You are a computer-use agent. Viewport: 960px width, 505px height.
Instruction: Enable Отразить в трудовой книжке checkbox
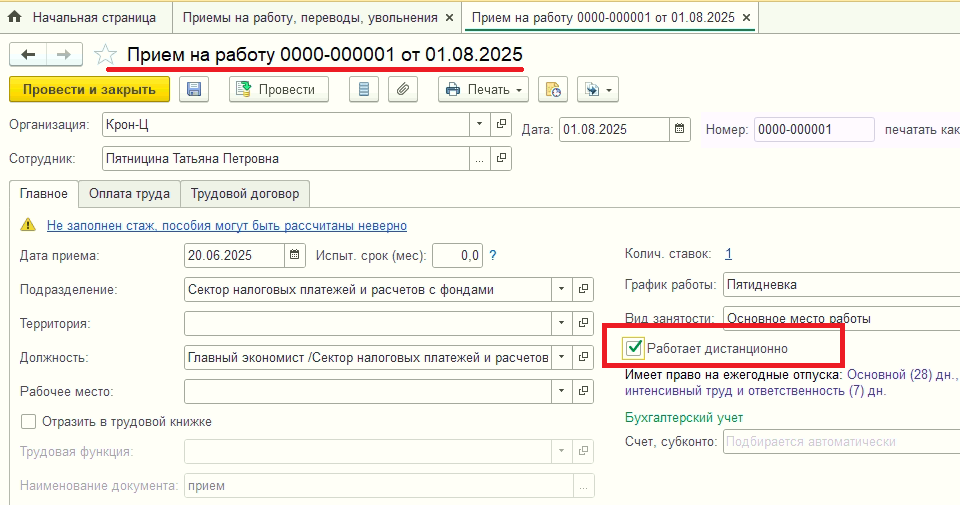(x=28, y=422)
